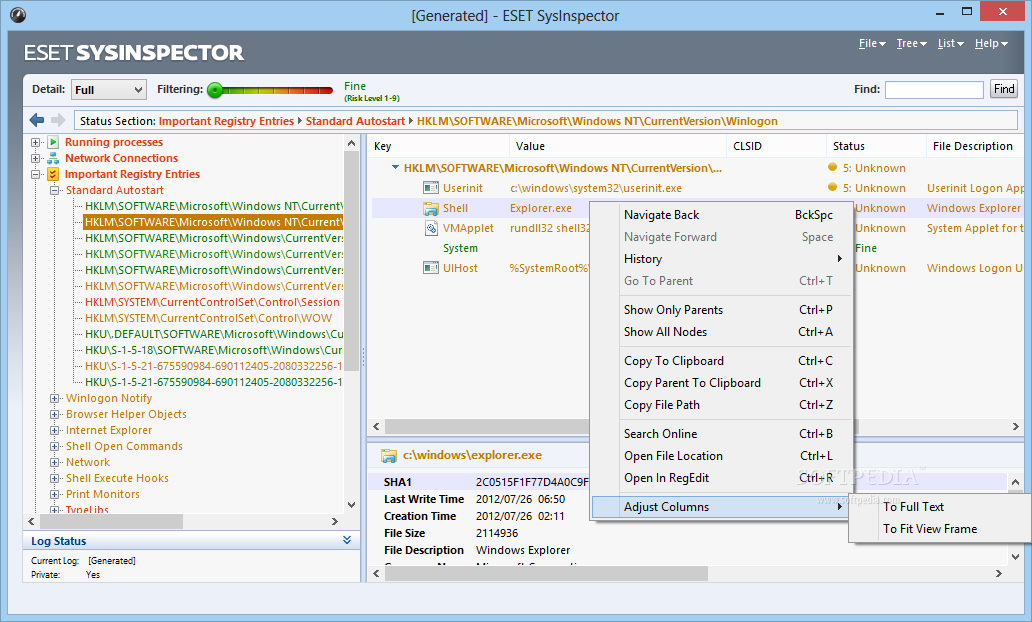Click the Shell entry folder icon
1032x622 pixels.
point(430,209)
